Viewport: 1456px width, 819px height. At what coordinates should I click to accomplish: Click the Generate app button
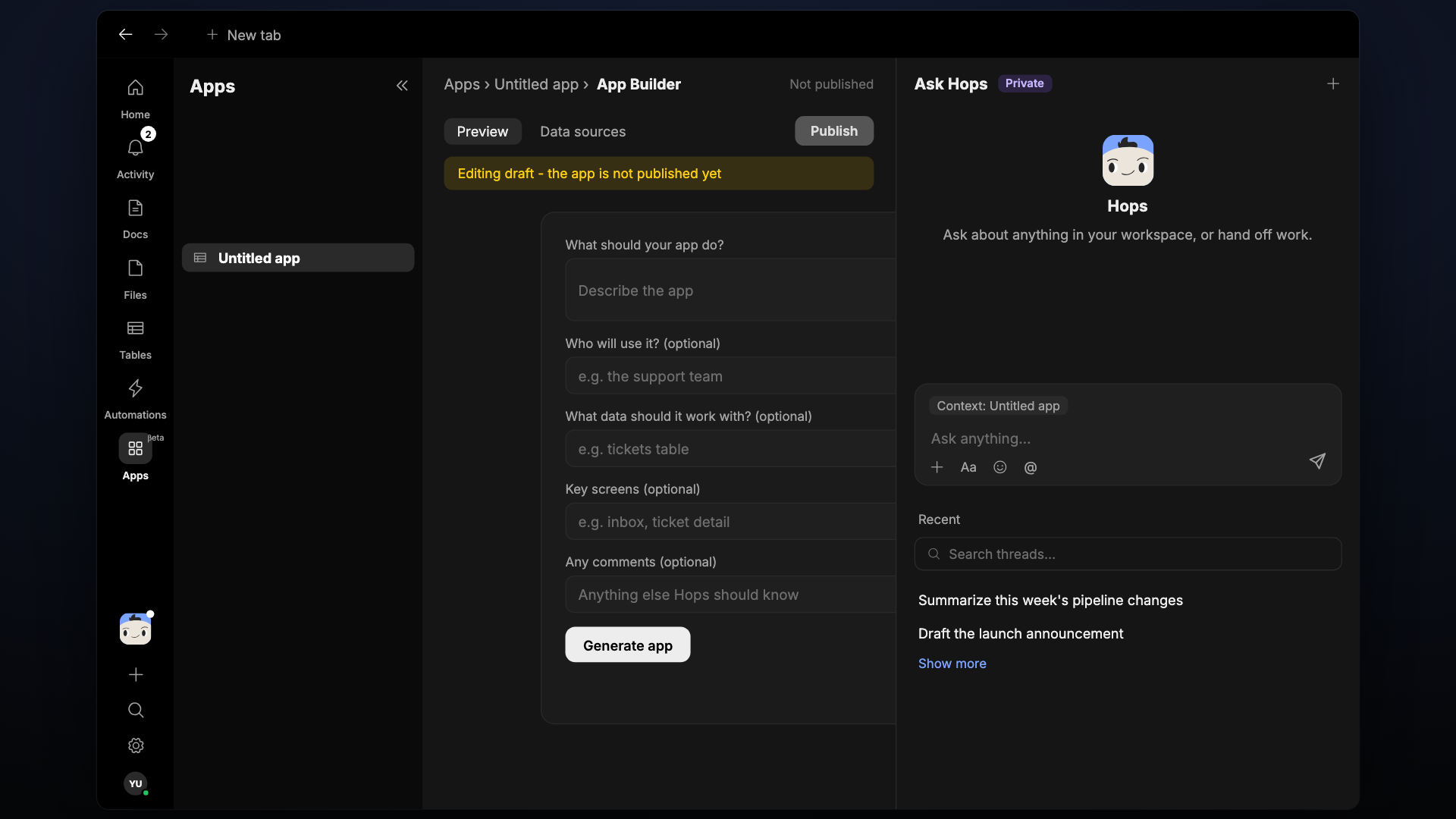(x=628, y=645)
